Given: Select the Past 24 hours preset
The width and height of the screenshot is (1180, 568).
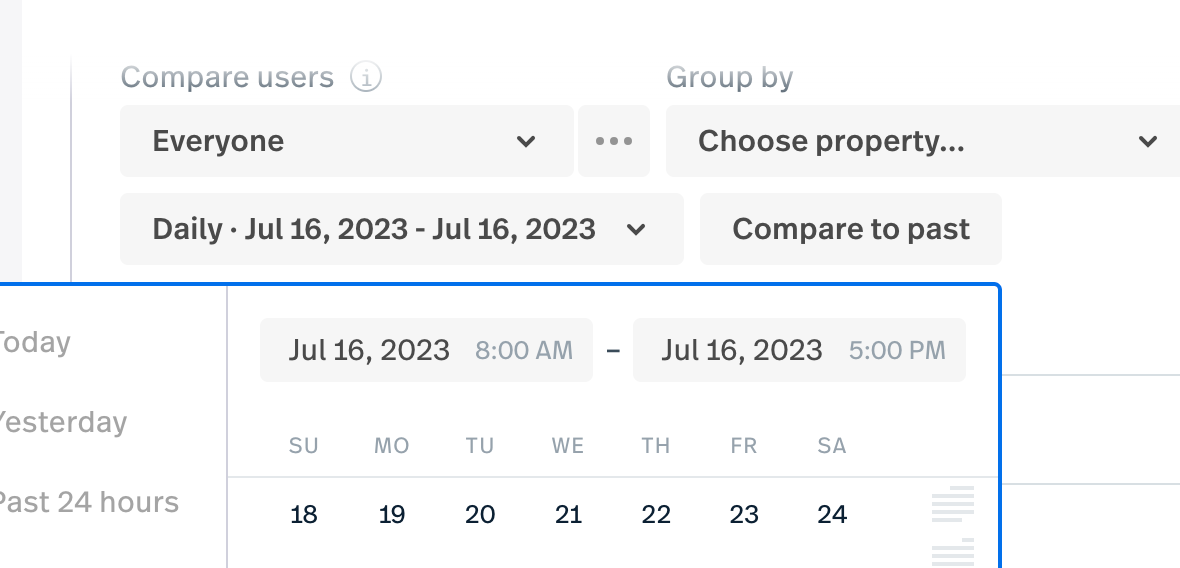Looking at the screenshot, I should (87, 502).
